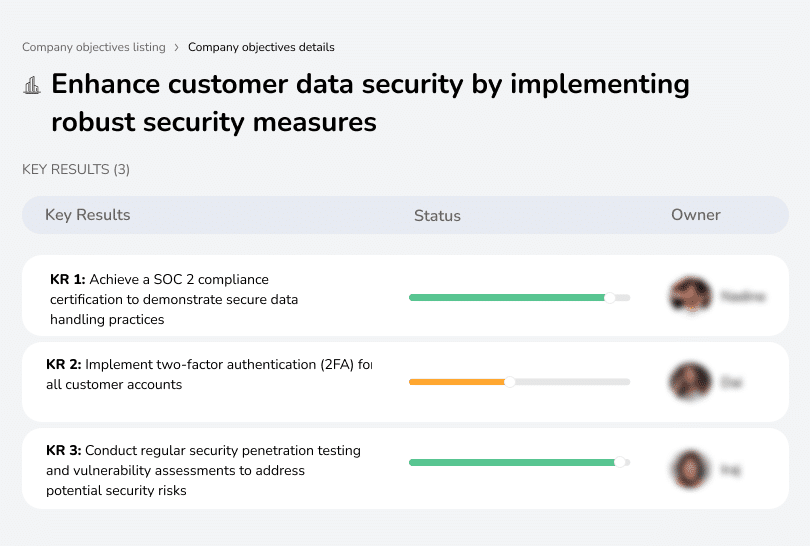Select Company objectives details breadcrumb

(x=261, y=47)
